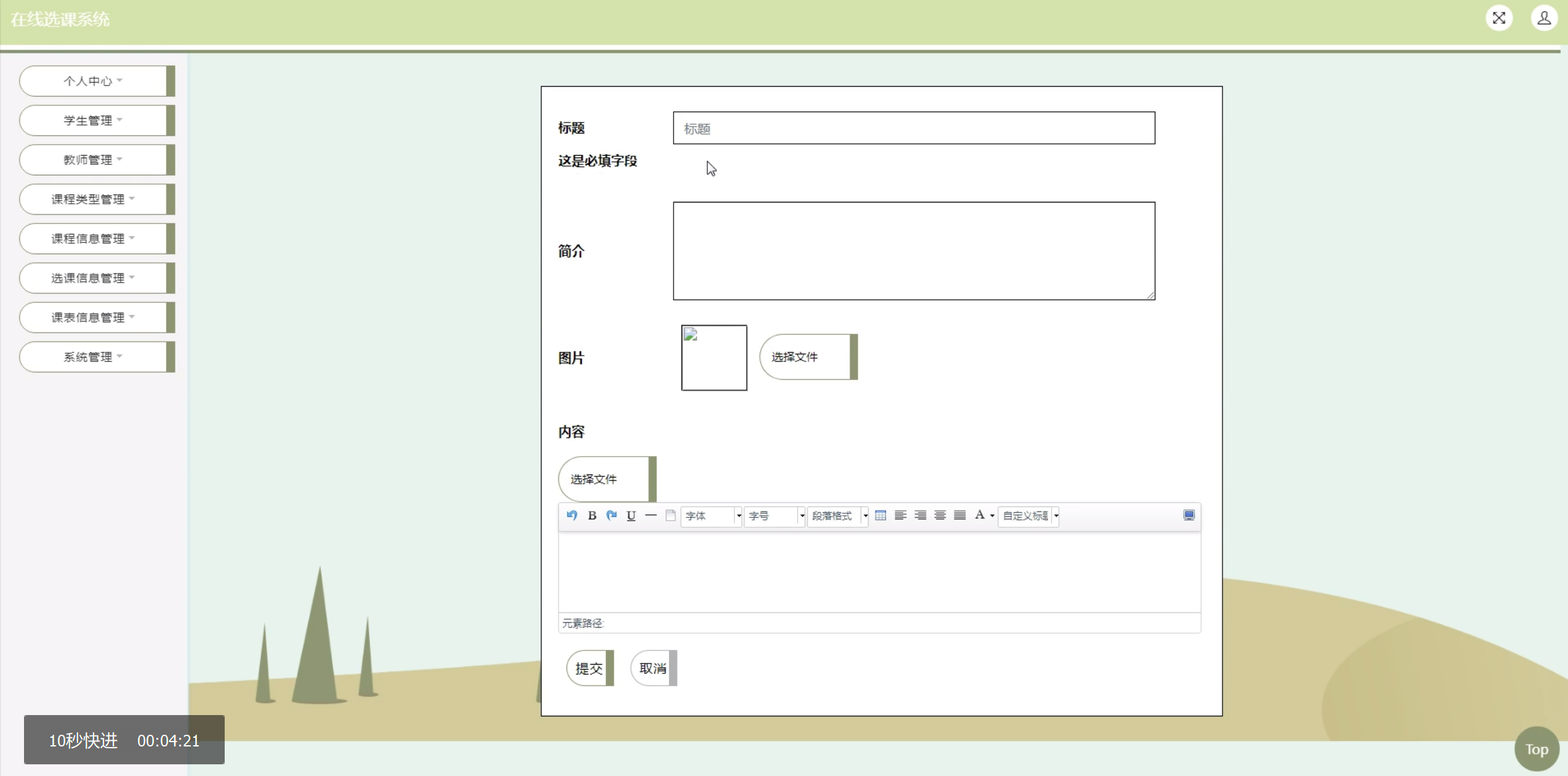
Task: Insert a horizontal line via editor toolbar
Action: click(x=651, y=516)
